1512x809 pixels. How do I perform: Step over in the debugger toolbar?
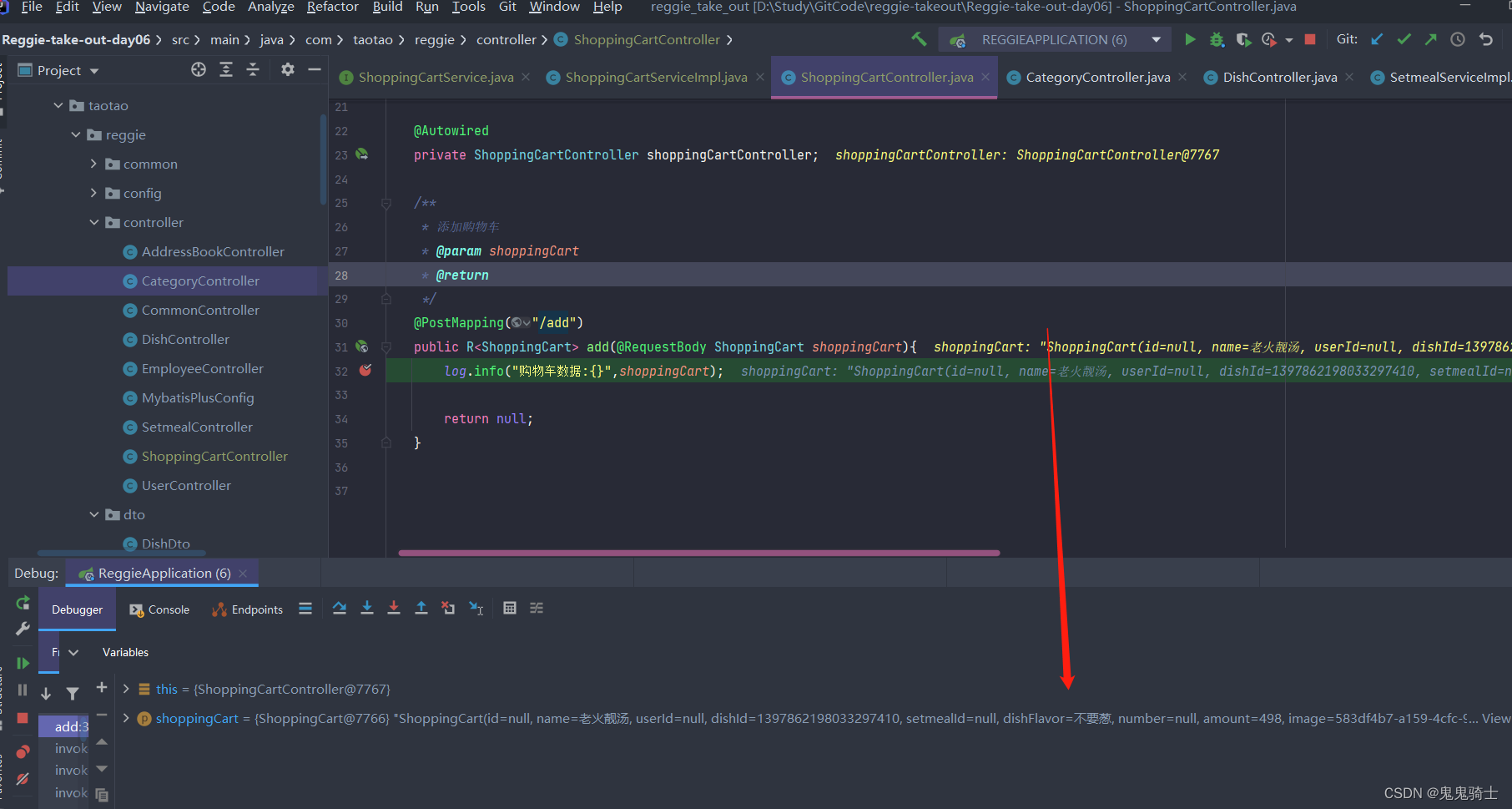click(340, 609)
